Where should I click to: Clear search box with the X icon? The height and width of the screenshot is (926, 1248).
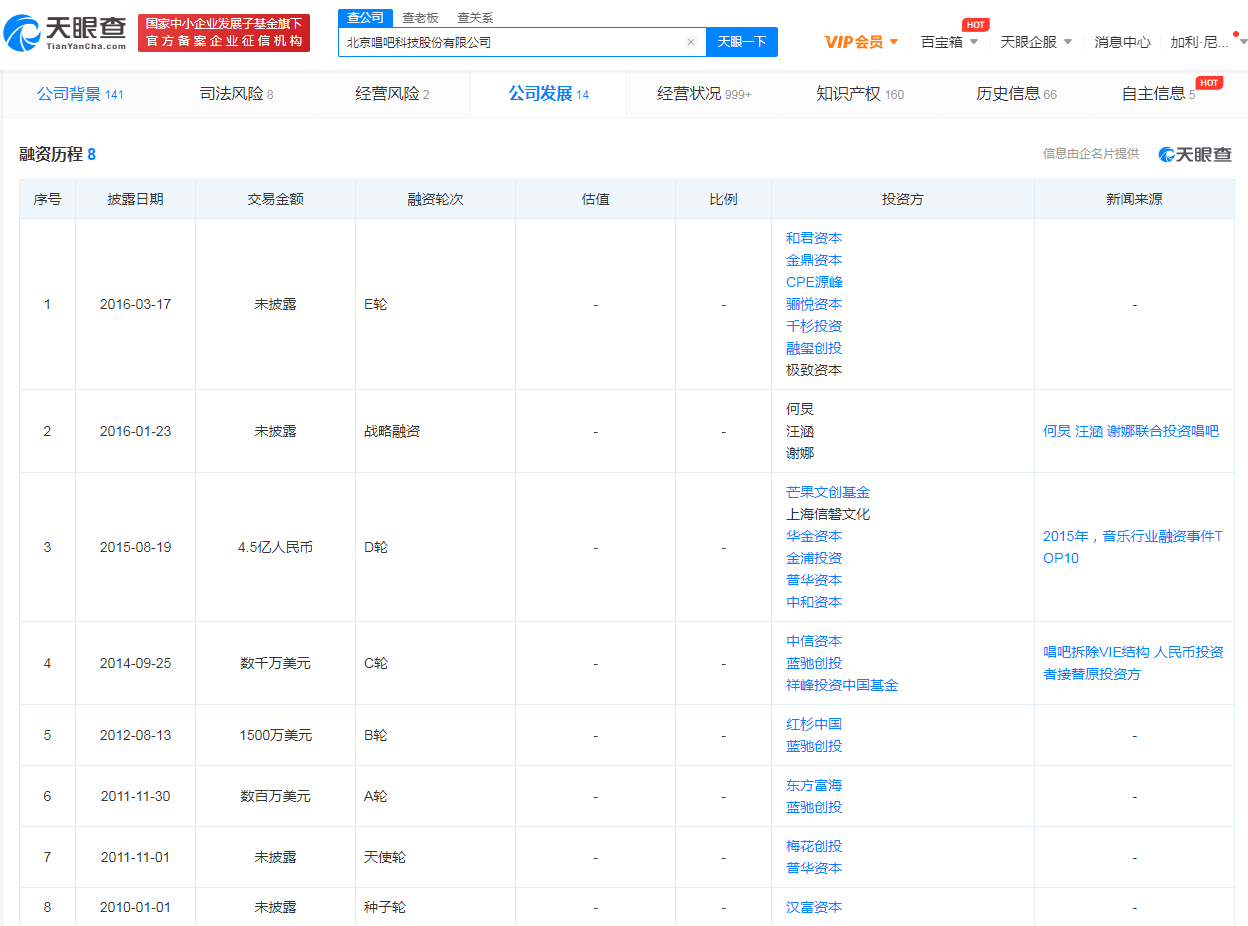coord(690,42)
